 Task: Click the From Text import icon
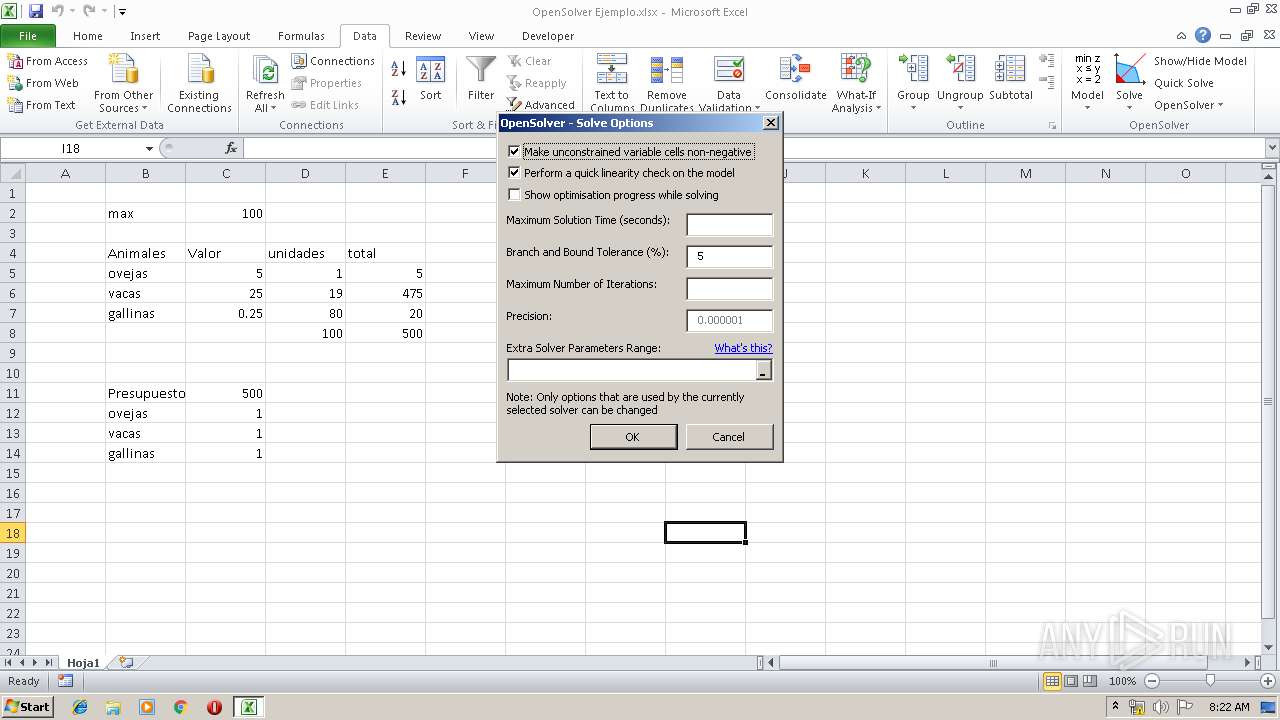click(x=15, y=105)
